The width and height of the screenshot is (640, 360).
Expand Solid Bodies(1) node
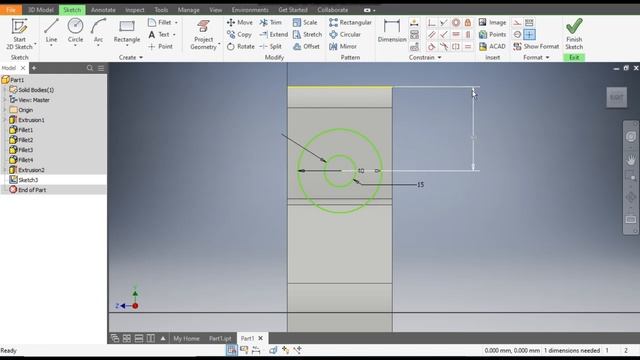(5, 90)
